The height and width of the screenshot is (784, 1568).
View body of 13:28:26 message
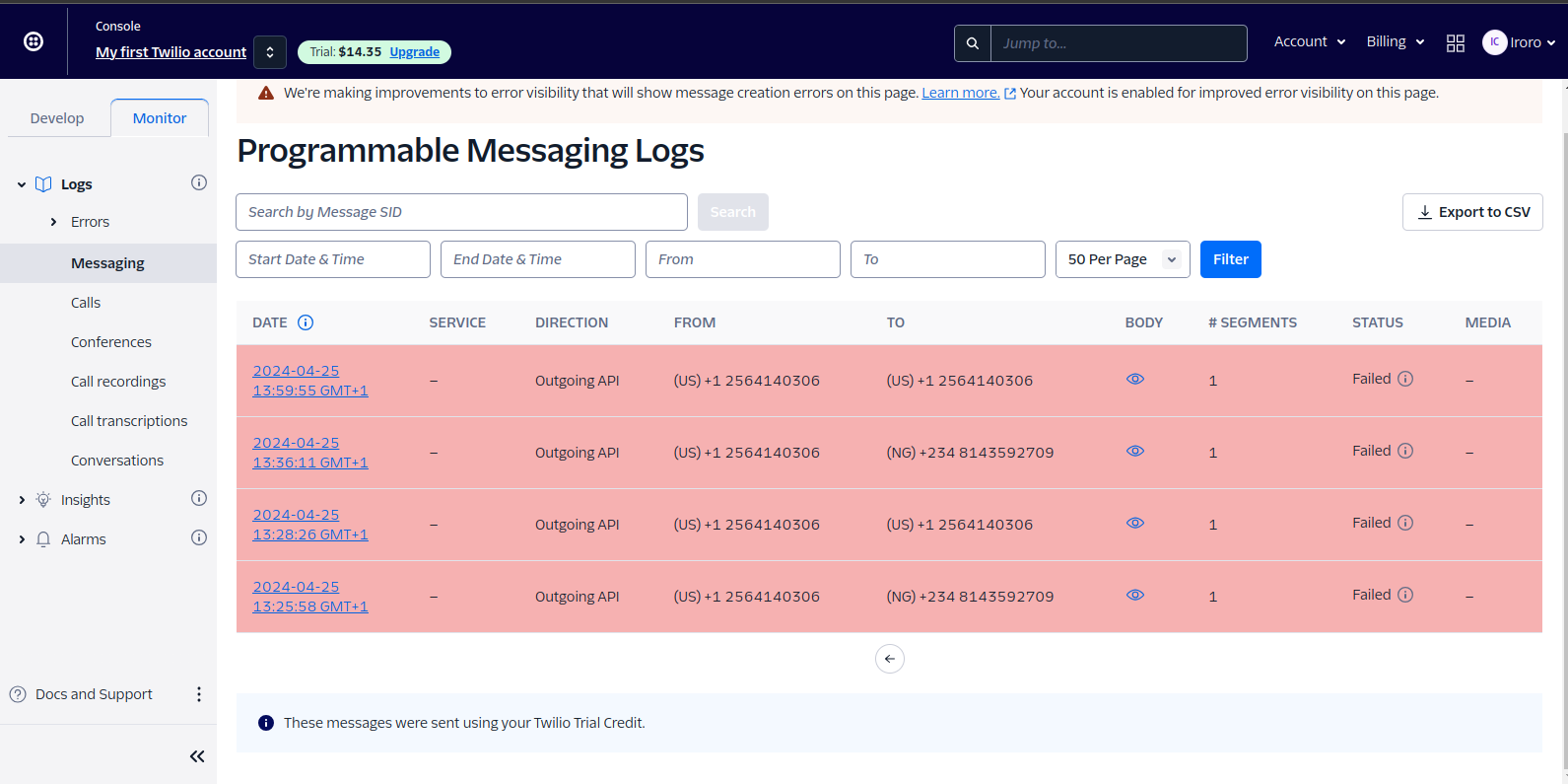tap(1135, 523)
